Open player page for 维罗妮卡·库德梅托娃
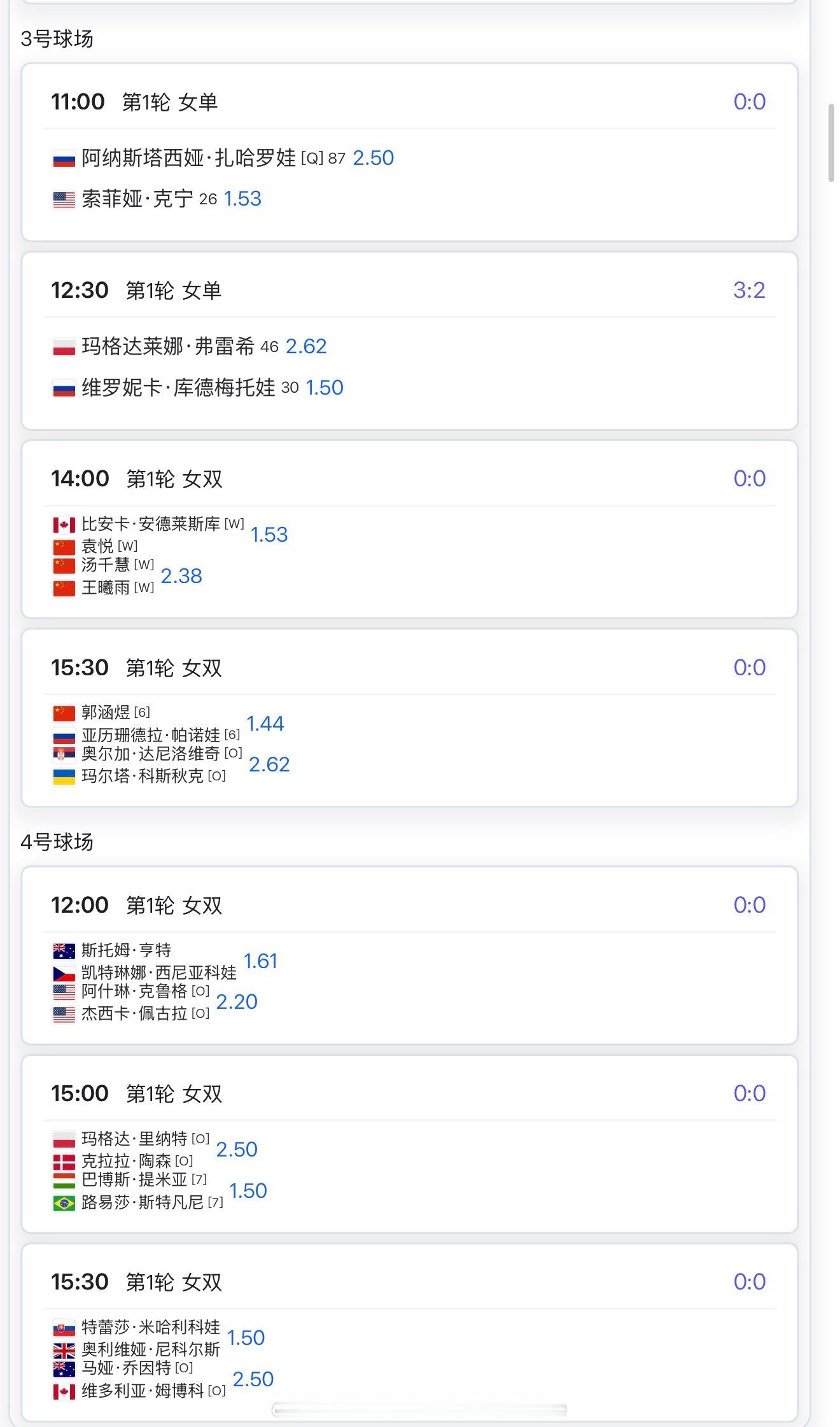The height and width of the screenshot is (1427, 840). (178, 388)
